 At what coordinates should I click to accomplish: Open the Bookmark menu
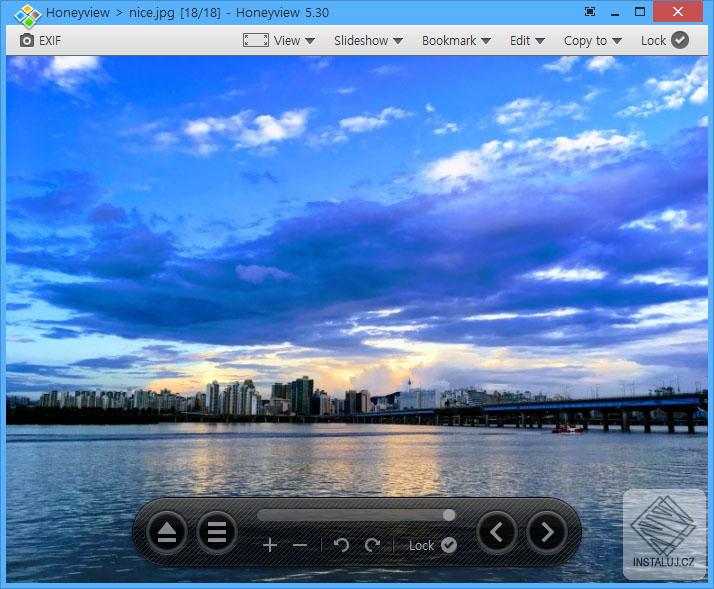click(456, 41)
